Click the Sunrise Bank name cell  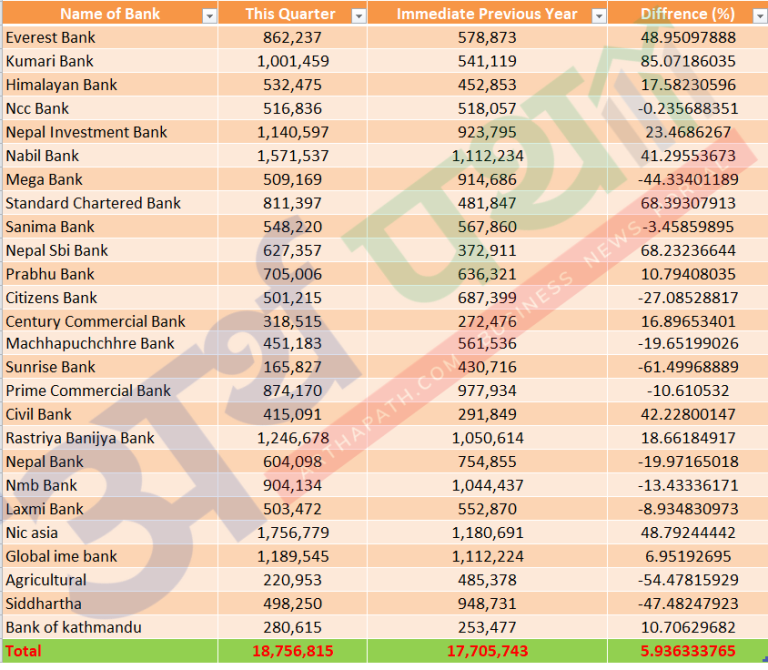pyautogui.click(x=110, y=367)
